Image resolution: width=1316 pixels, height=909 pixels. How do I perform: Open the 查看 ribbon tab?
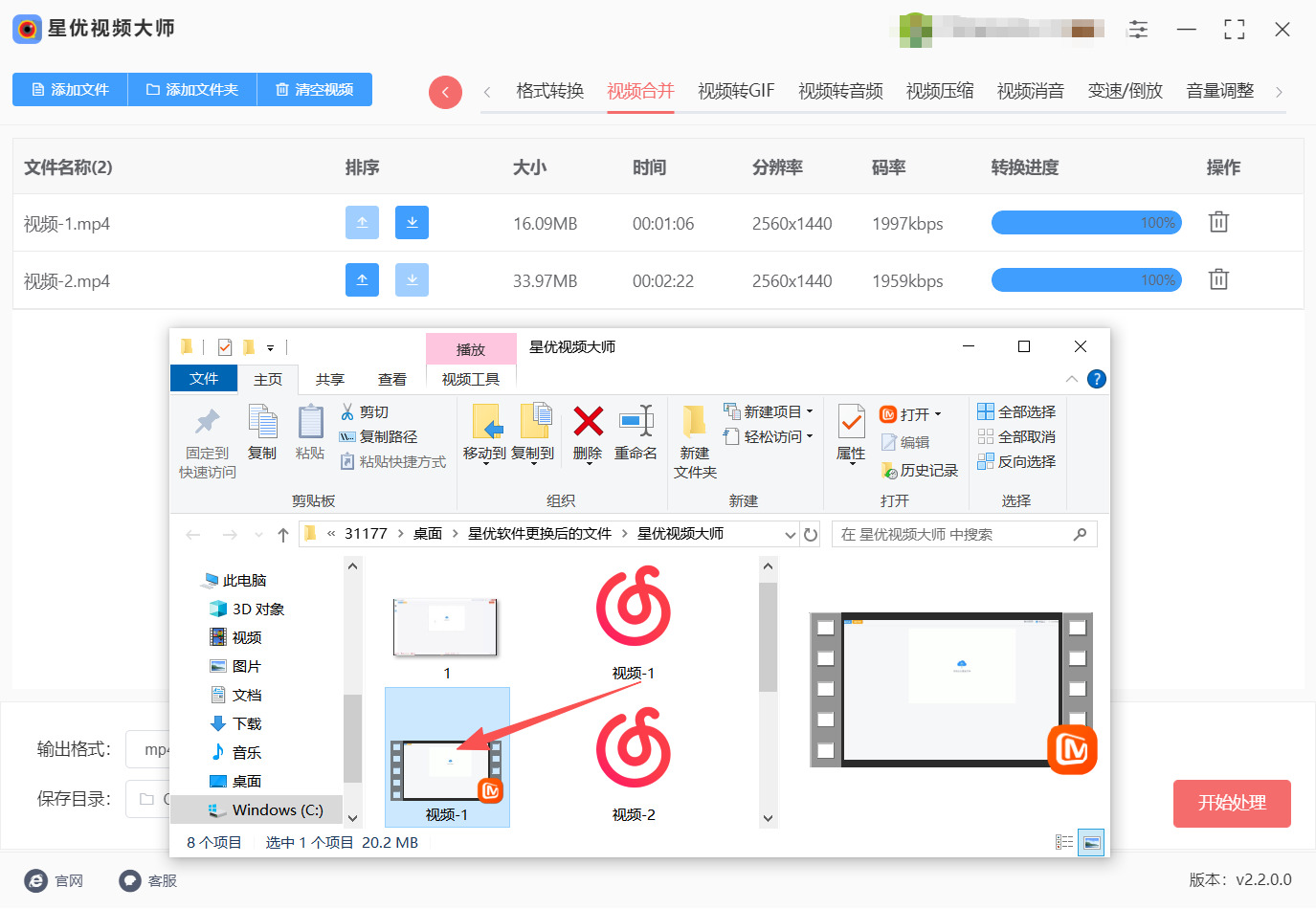pos(391,380)
